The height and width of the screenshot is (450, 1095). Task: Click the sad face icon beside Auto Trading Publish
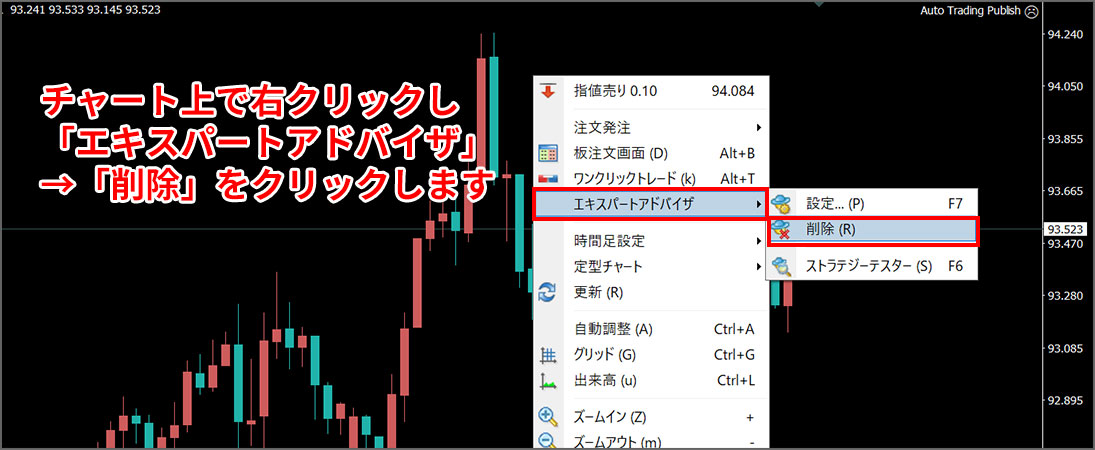pos(1031,10)
